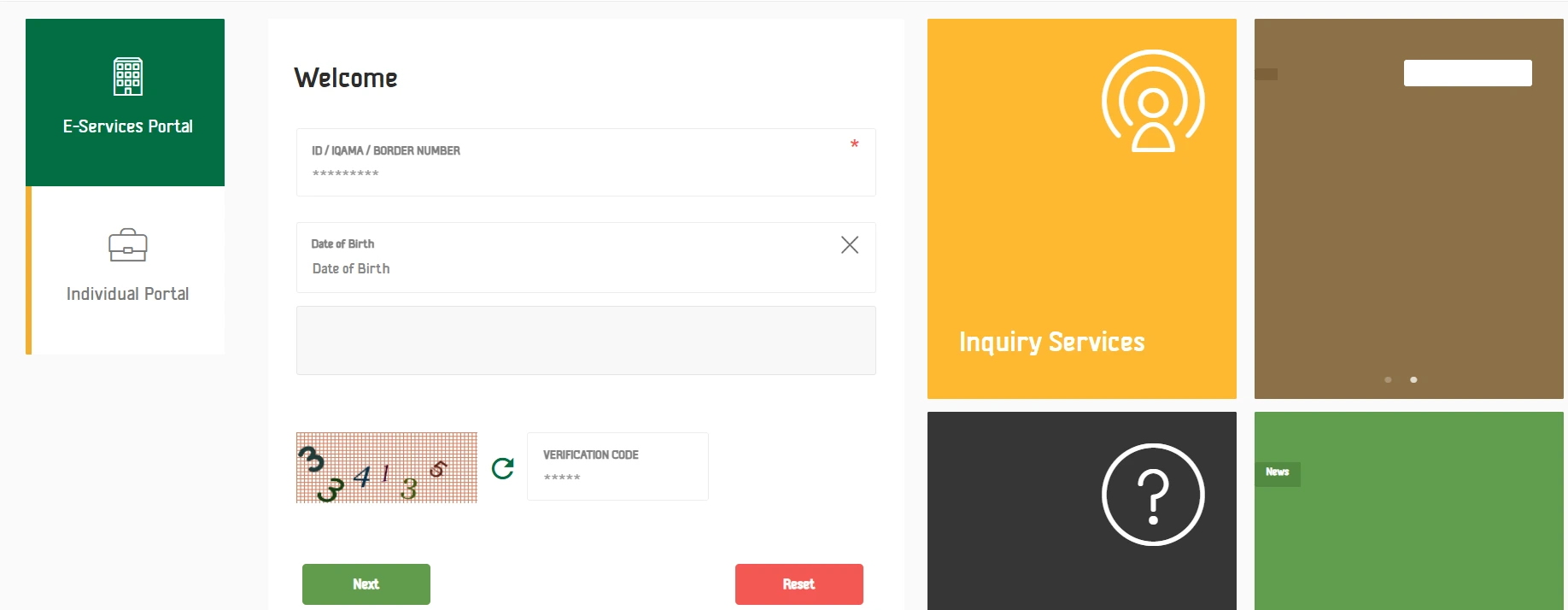Click the captcha image with digits
The height and width of the screenshot is (610, 1568).
(x=386, y=467)
